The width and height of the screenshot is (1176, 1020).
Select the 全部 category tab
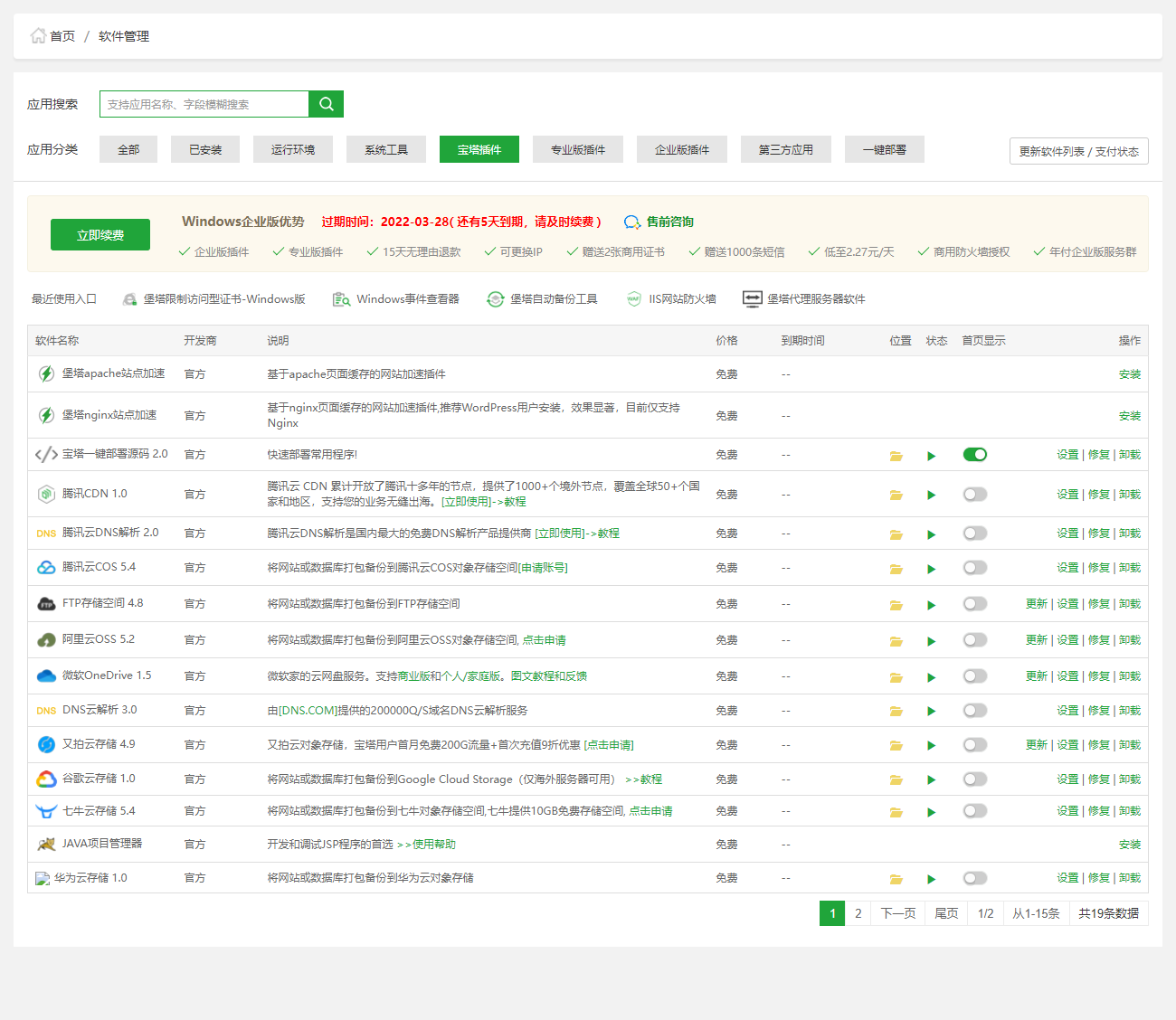[128, 149]
